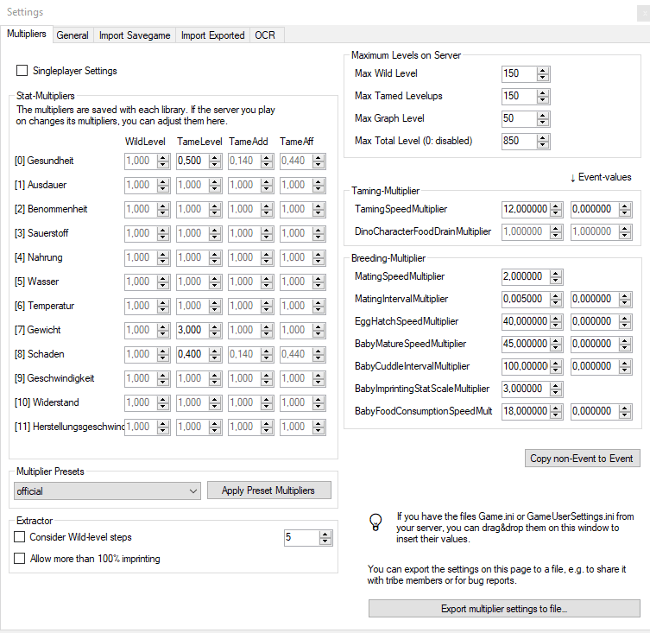The image size is (650, 633).
Task: Click the EggHatchSpeedMultiplier non-event stepper arrows
Action: click(x=556, y=322)
